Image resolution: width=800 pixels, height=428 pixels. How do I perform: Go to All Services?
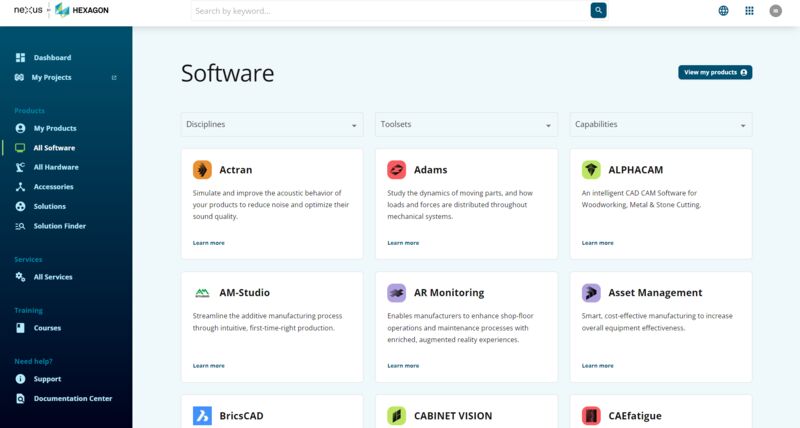(x=53, y=277)
